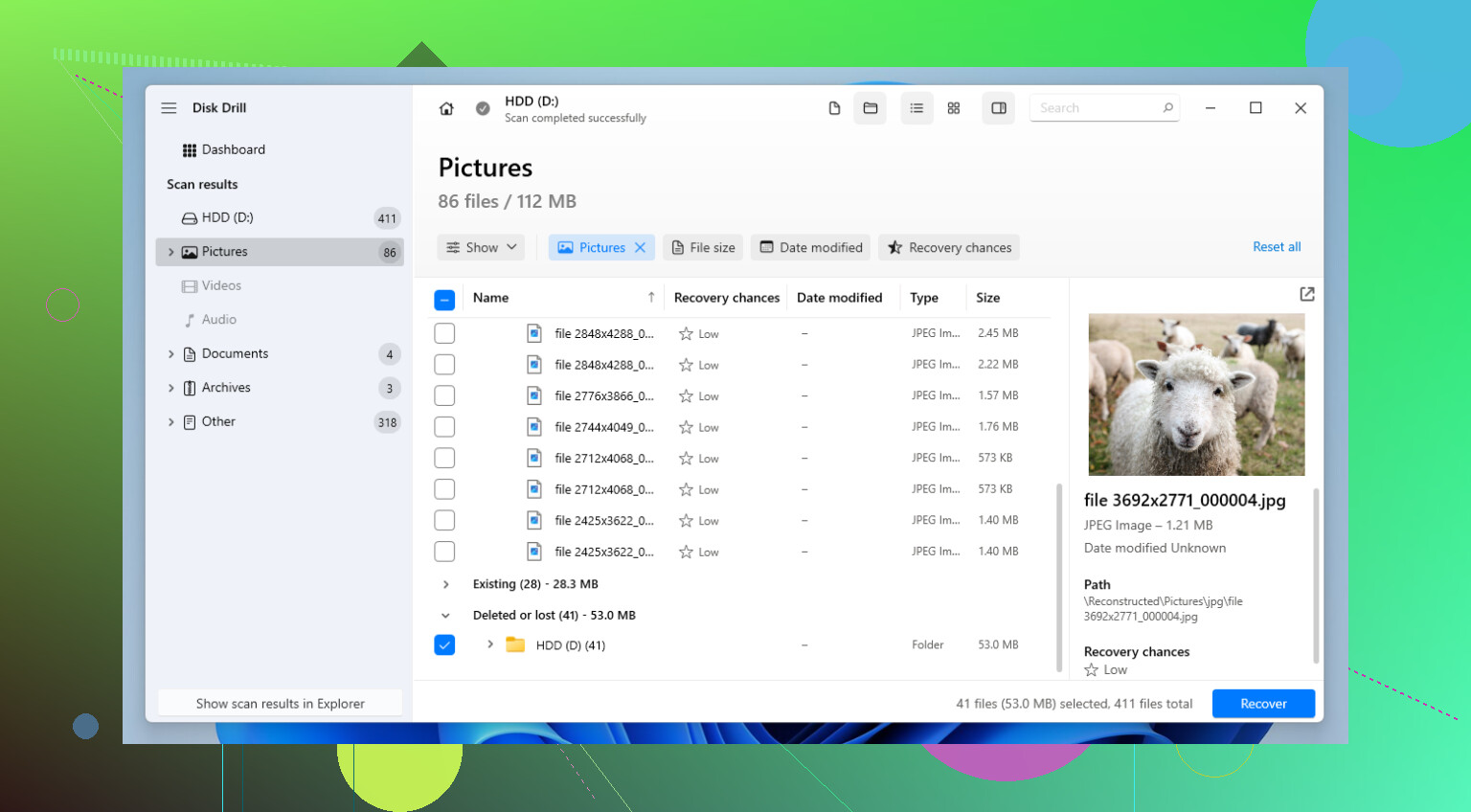Click the scan completed checkmark icon
The height and width of the screenshot is (812, 1471).
483,108
